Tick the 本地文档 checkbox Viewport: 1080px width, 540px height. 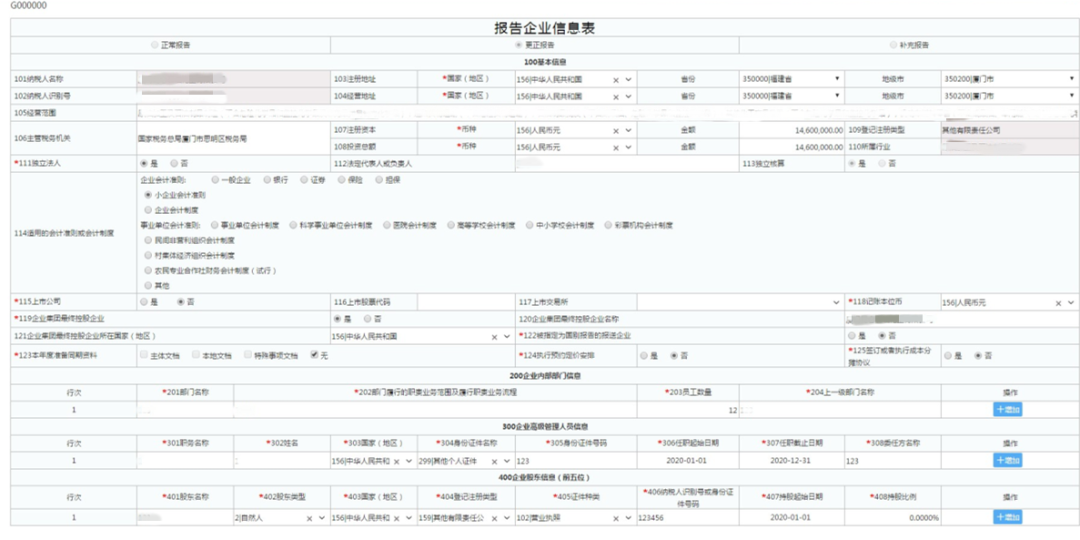[196, 355]
